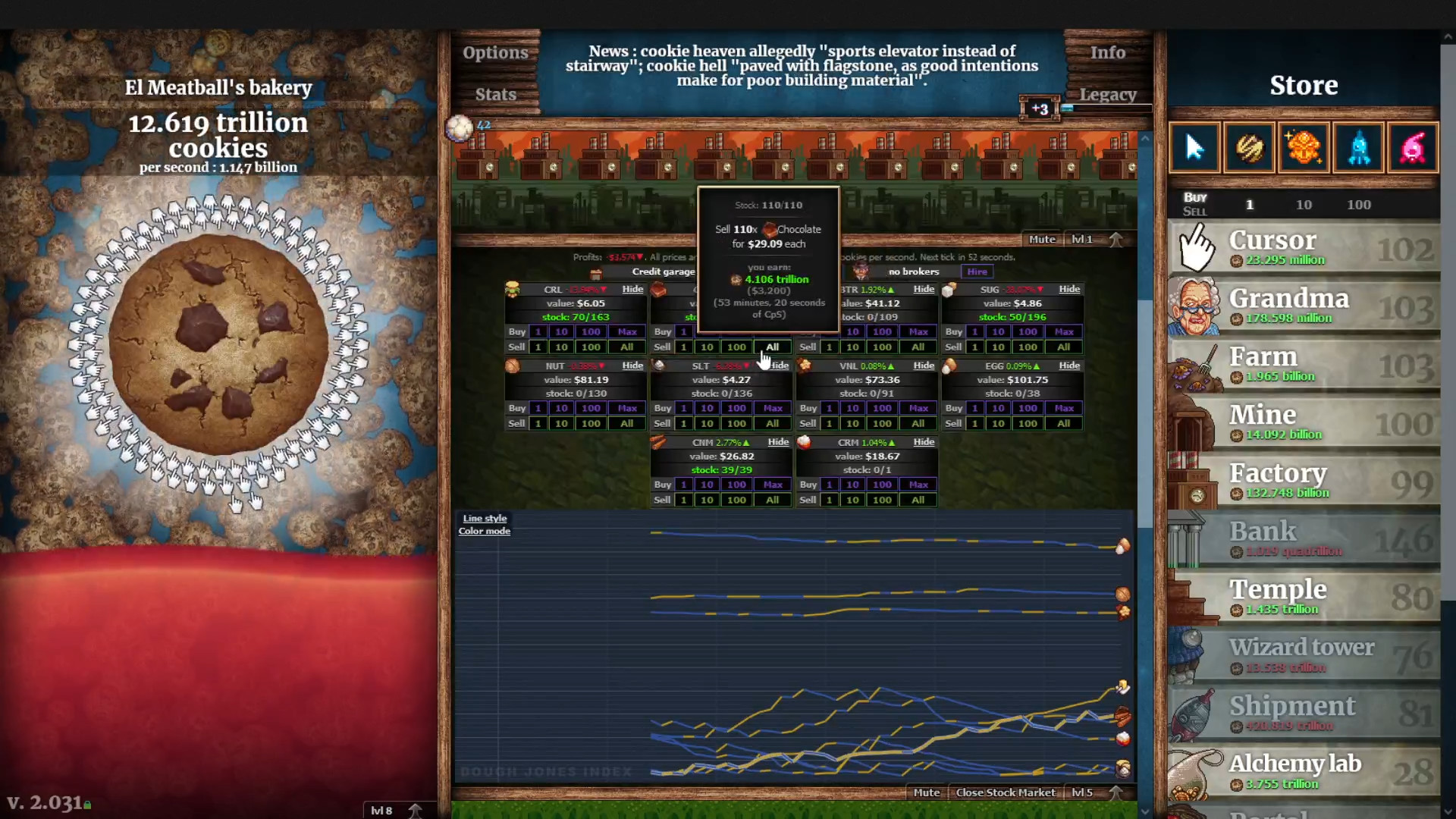Expand the Legacy tab header
Viewport: 1456px width, 819px height.
(x=1109, y=93)
